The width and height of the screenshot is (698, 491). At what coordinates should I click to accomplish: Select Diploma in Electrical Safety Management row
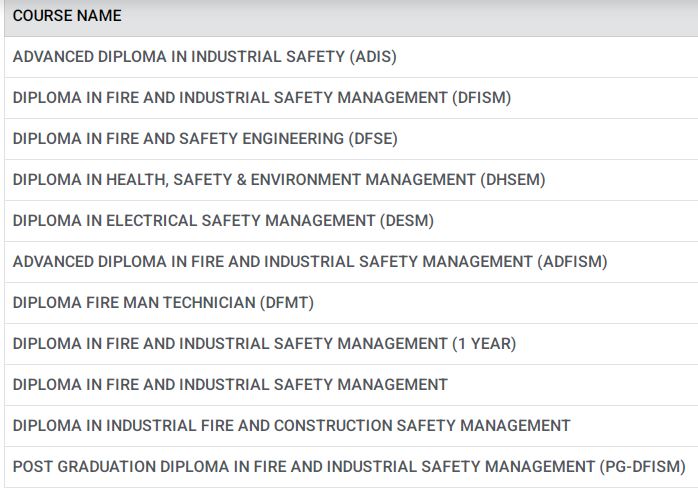[x=190, y=221]
